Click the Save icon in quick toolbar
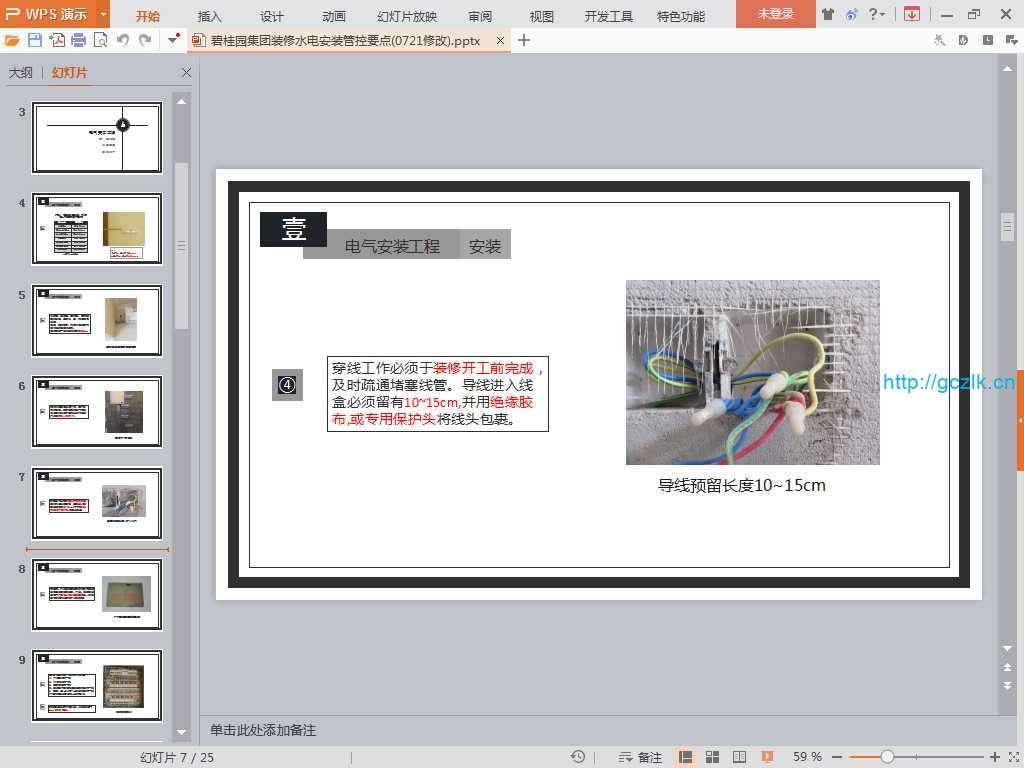This screenshot has height=768, width=1024. point(35,40)
